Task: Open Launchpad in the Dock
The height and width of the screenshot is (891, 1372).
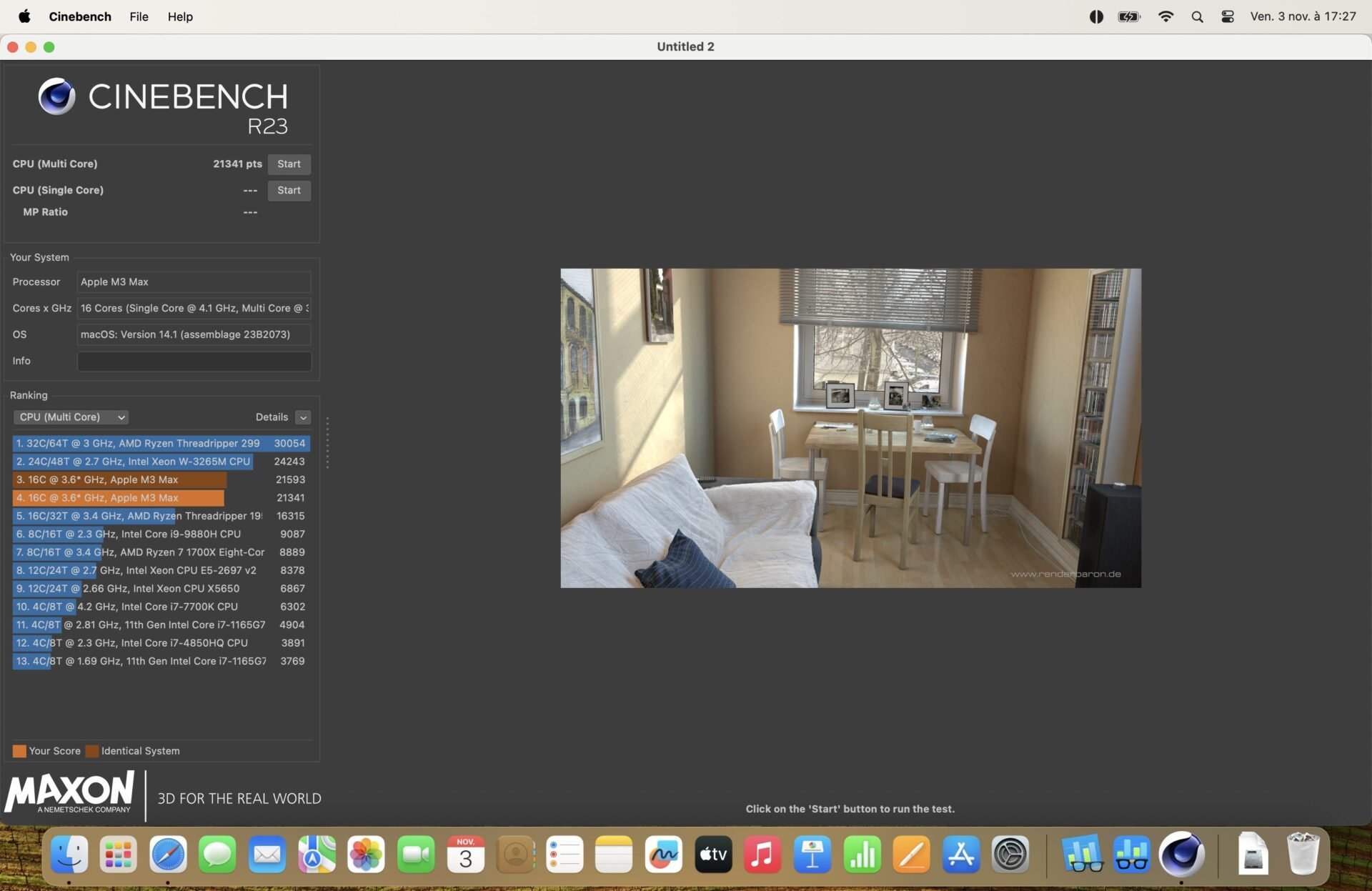Action: 119,855
